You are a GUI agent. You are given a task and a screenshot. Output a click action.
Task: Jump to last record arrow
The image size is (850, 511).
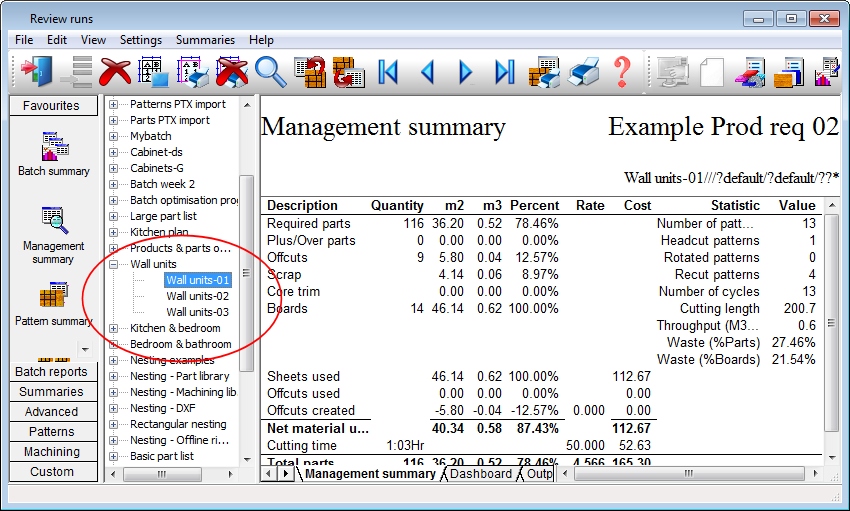click(x=504, y=72)
